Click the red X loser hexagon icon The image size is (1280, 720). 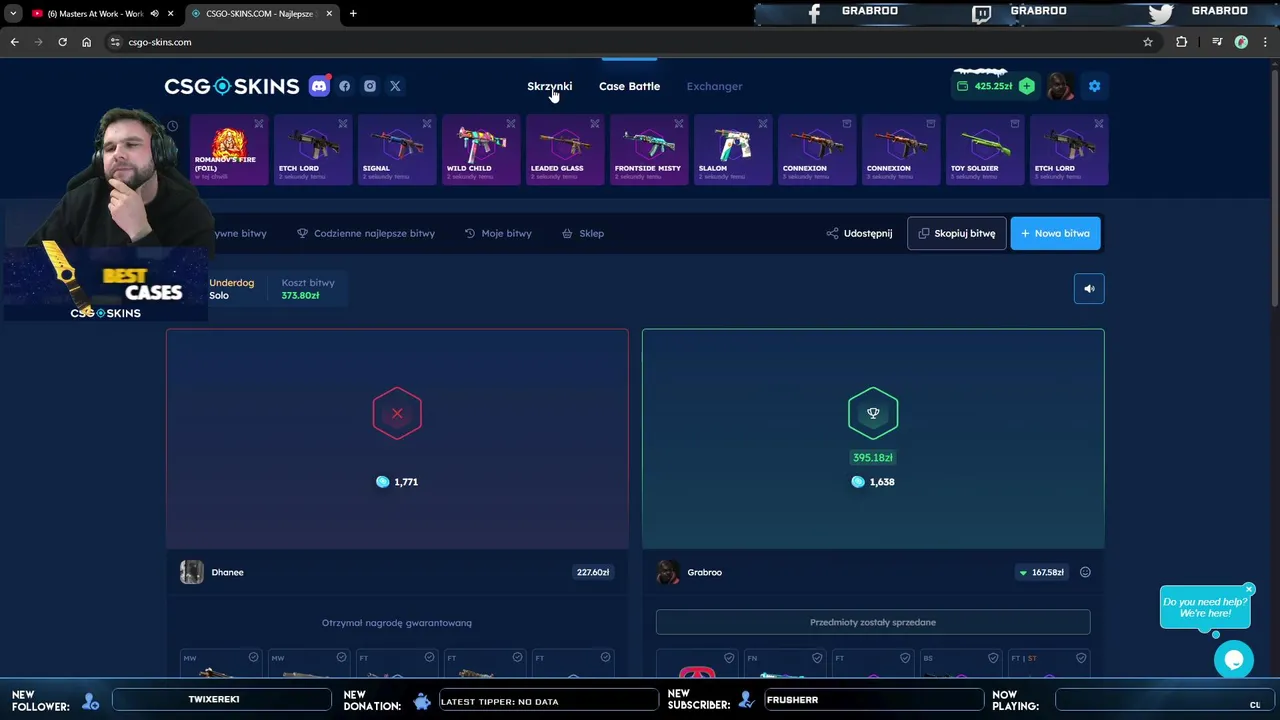click(397, 413)
